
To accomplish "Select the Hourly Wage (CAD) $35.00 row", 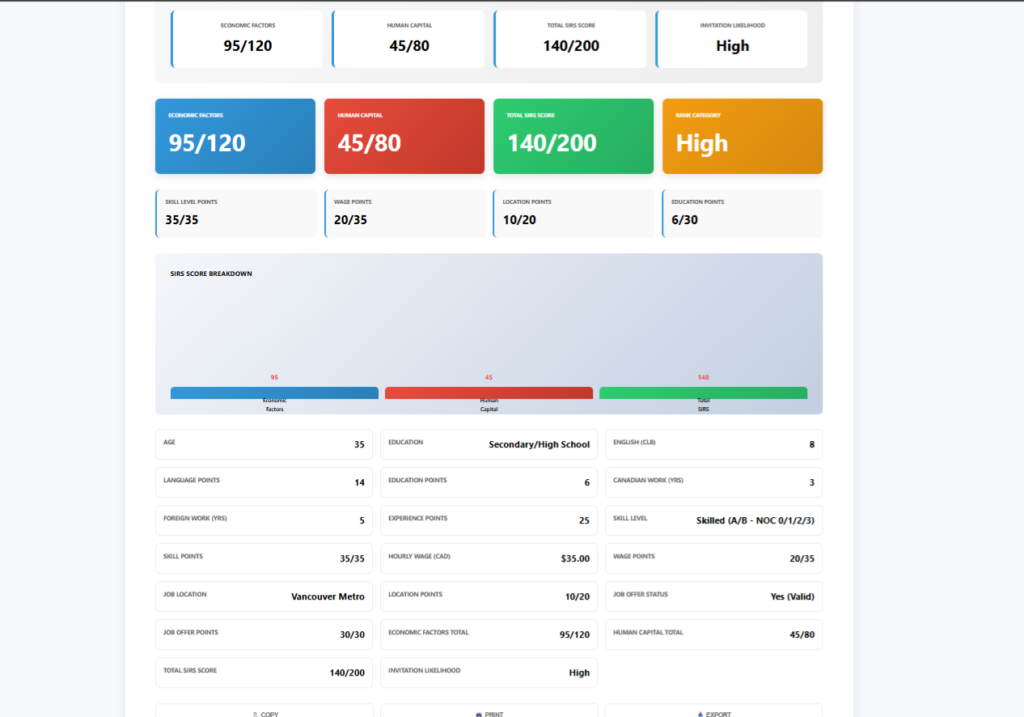I will coord(488,558).
